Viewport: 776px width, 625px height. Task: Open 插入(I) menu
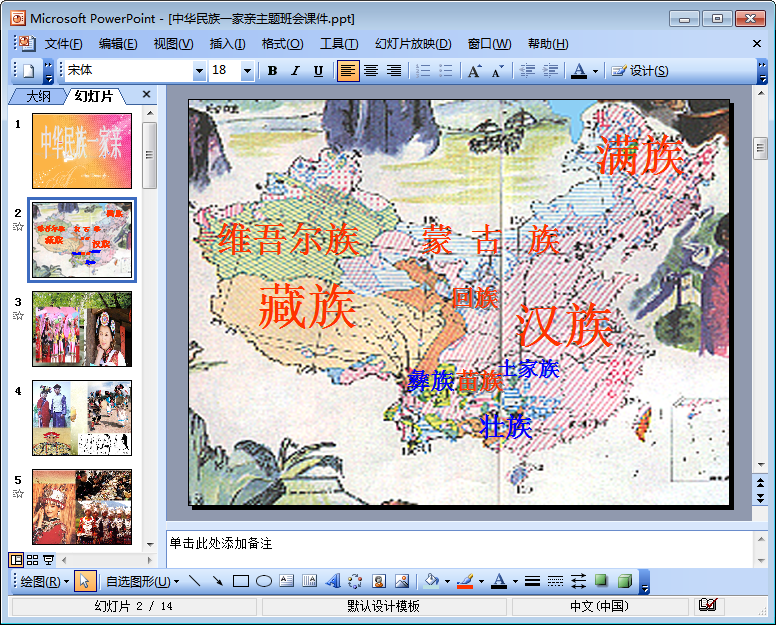(x=227, y=44)
